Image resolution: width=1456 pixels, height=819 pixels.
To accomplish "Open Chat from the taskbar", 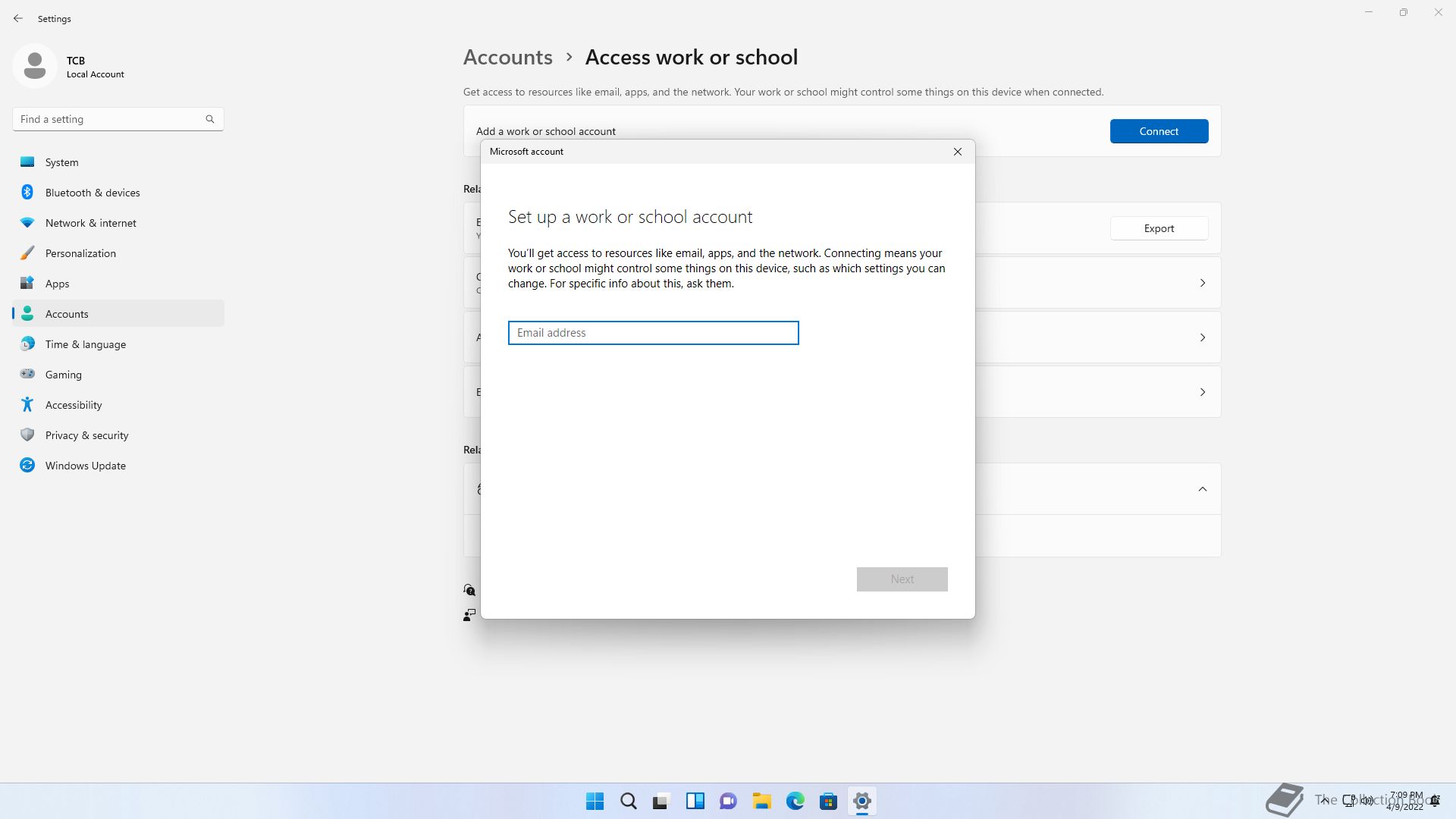I will click(729, 801).
